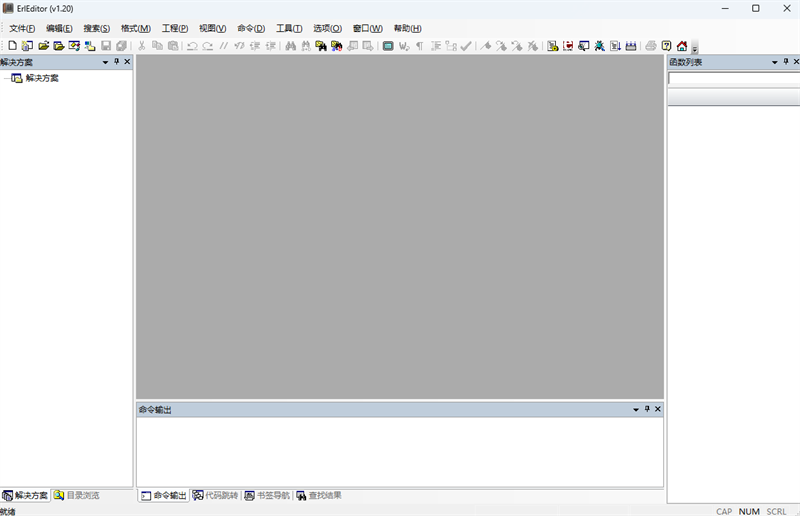The height and width of the screenshot is (516, 800).
Task: Toggle the paragraph marks pilcrow icon
Action: click(x=419, y=46)
